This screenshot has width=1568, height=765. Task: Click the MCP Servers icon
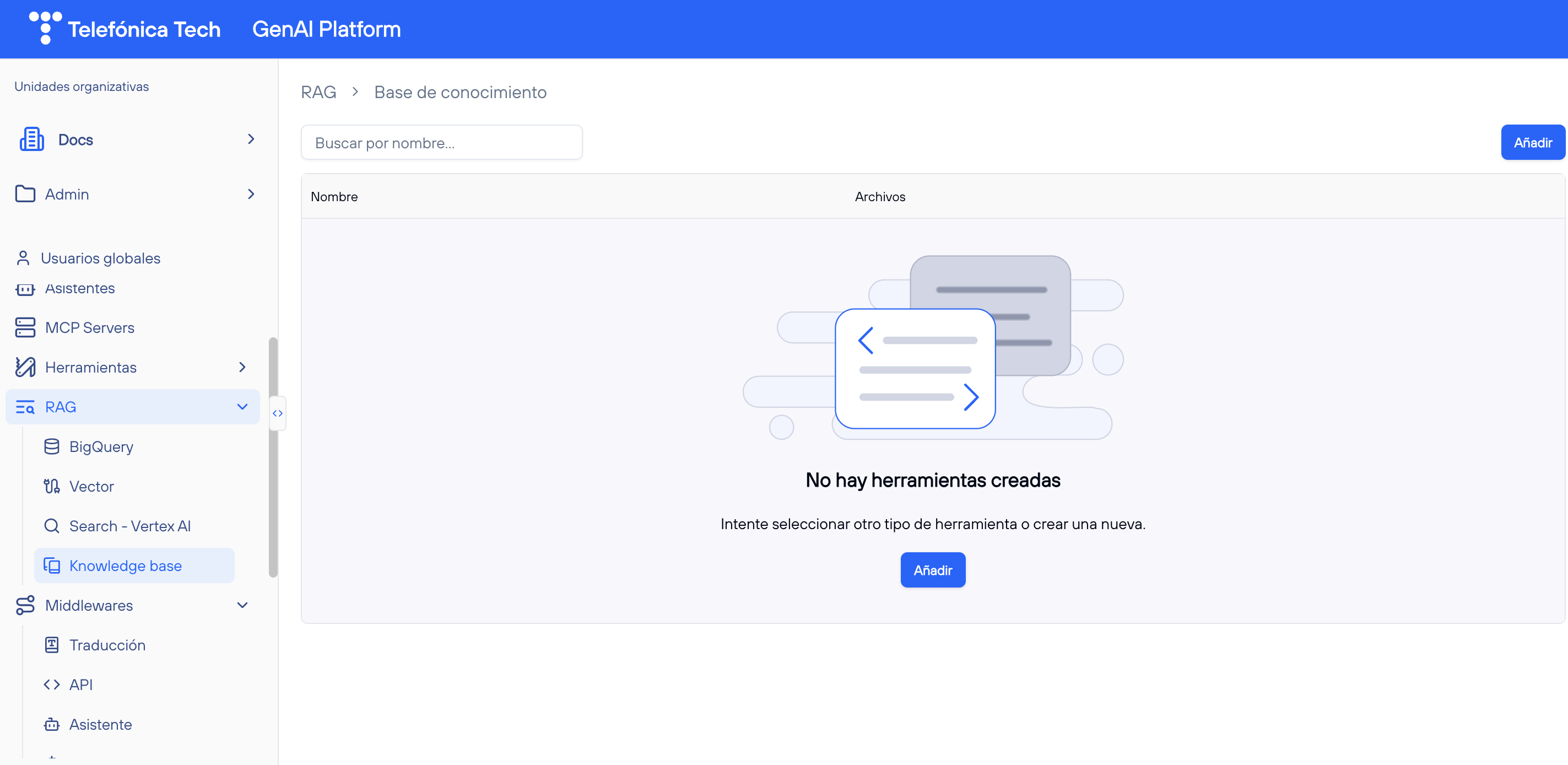tap(25, 328)
